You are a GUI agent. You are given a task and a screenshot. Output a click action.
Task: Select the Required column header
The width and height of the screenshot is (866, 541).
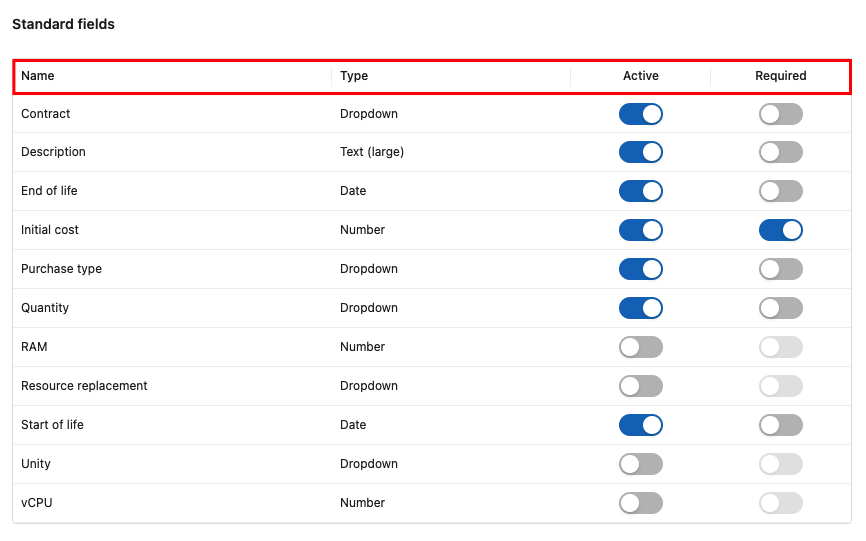[780, 76]
